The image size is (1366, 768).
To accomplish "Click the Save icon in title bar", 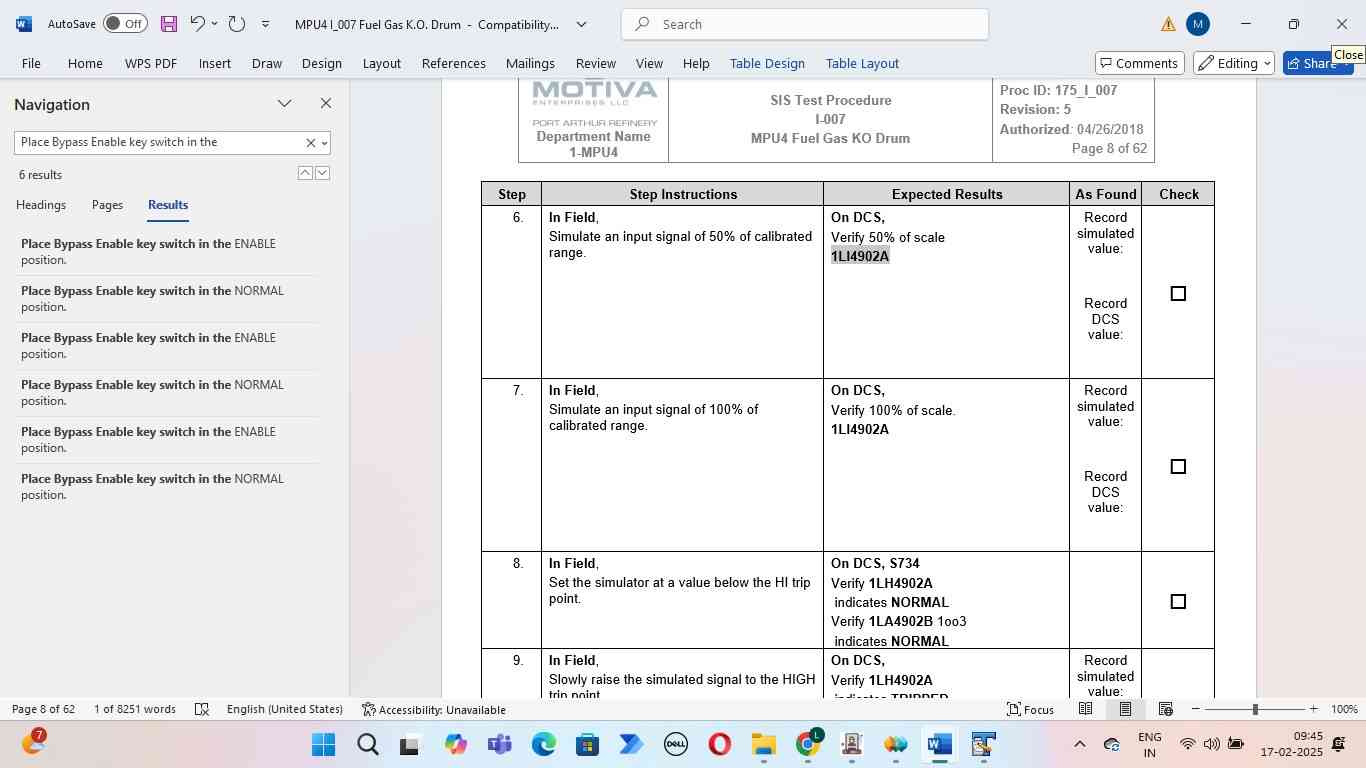I will pyautogui.click(x=168, y=23).
